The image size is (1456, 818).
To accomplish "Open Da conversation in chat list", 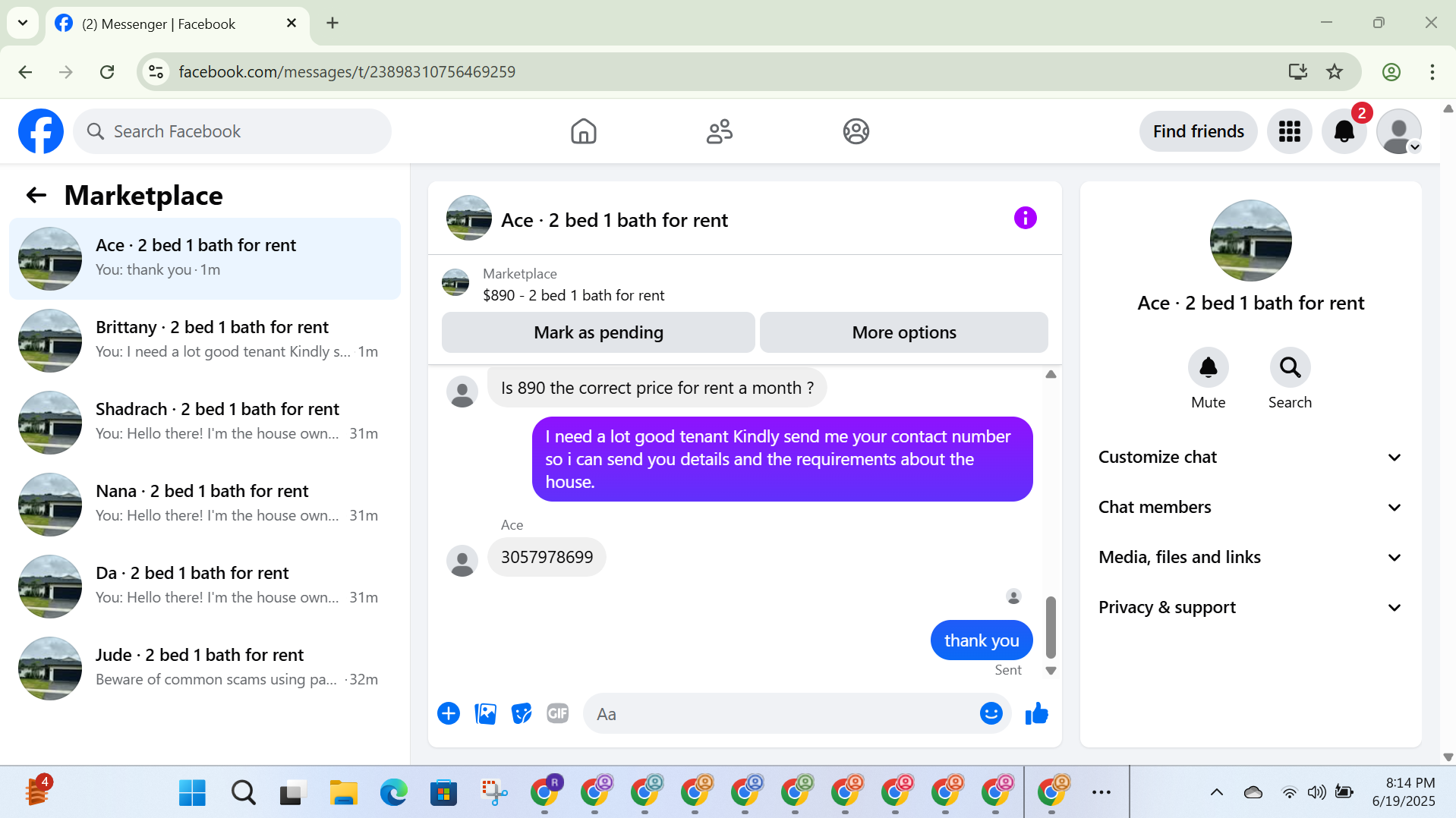I will click(x=205, y=587).
